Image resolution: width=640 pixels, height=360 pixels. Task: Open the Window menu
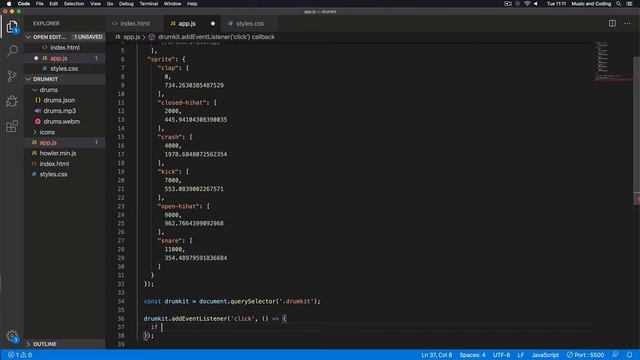click(x=173, y=4)
